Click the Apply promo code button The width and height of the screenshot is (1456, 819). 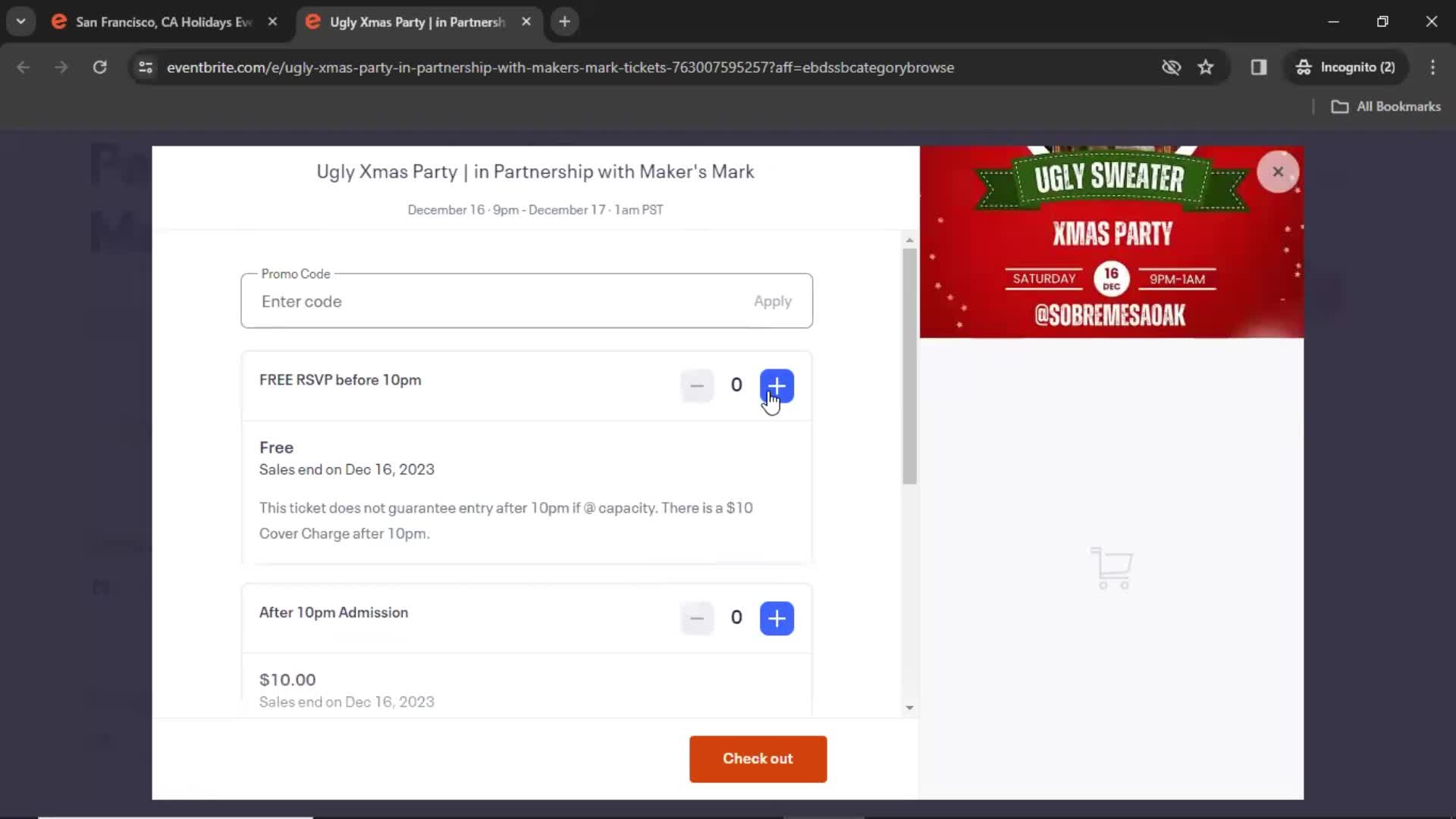[772, 301]
